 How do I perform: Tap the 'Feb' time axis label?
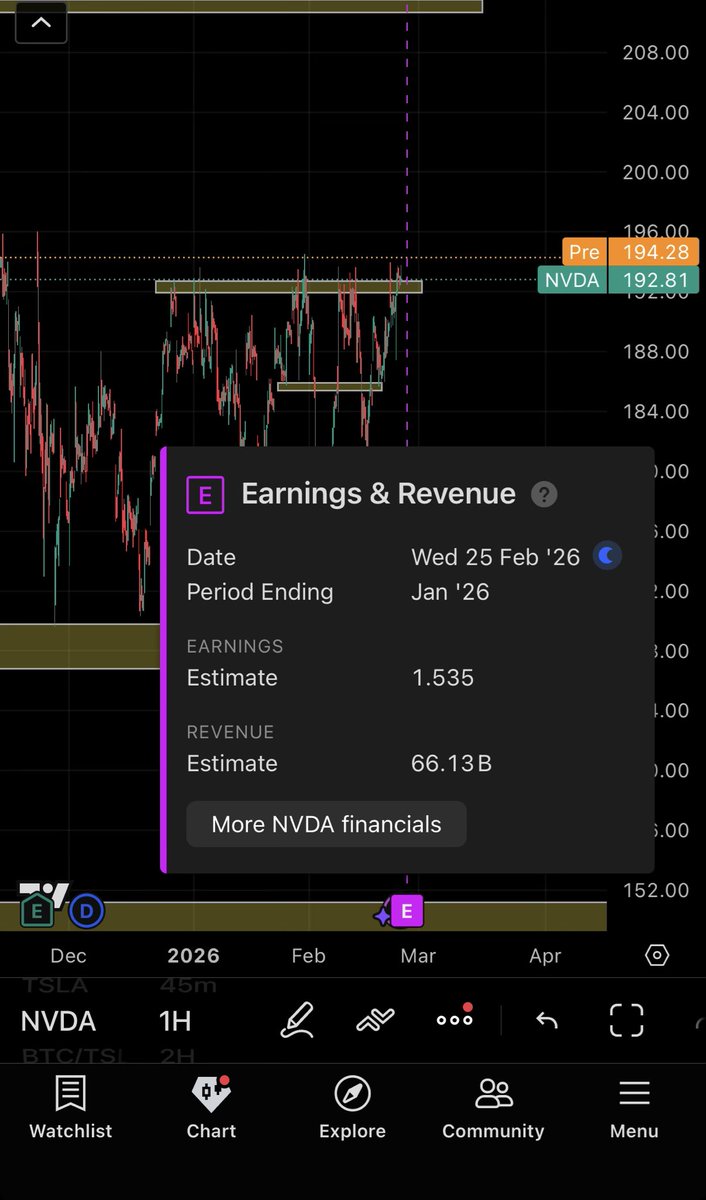tap(308, 956)
